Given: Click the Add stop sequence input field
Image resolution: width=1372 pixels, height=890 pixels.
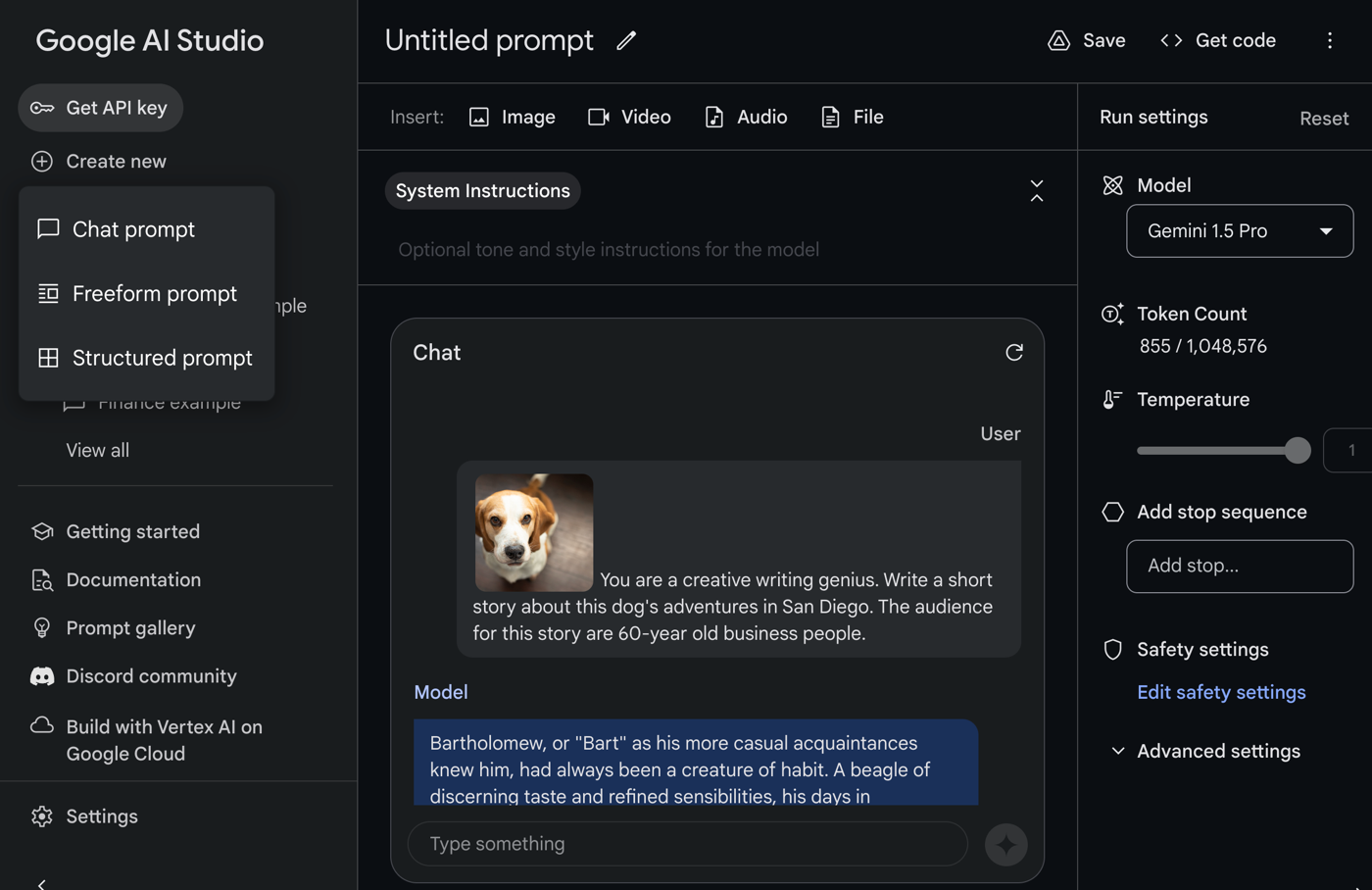Looking at the screenshot, I should [1240, 567].
